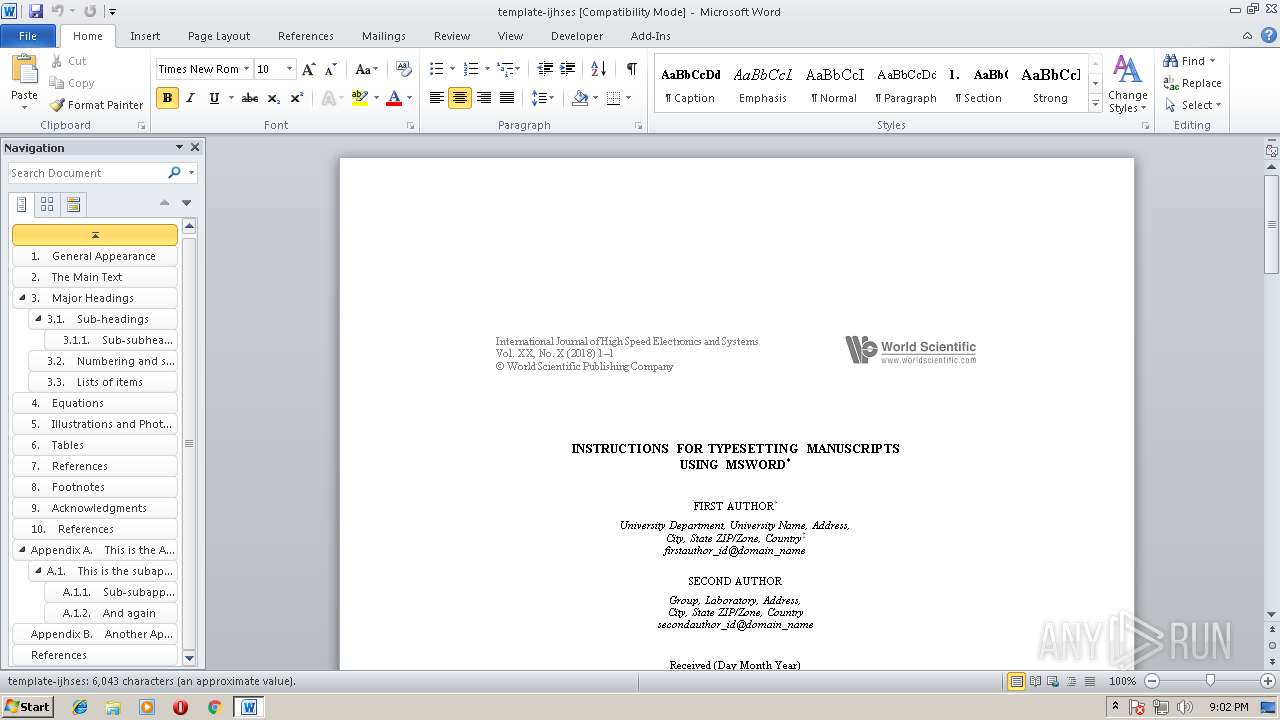
Task: Open Change Case dropdown
Action: tap(367, 69)
